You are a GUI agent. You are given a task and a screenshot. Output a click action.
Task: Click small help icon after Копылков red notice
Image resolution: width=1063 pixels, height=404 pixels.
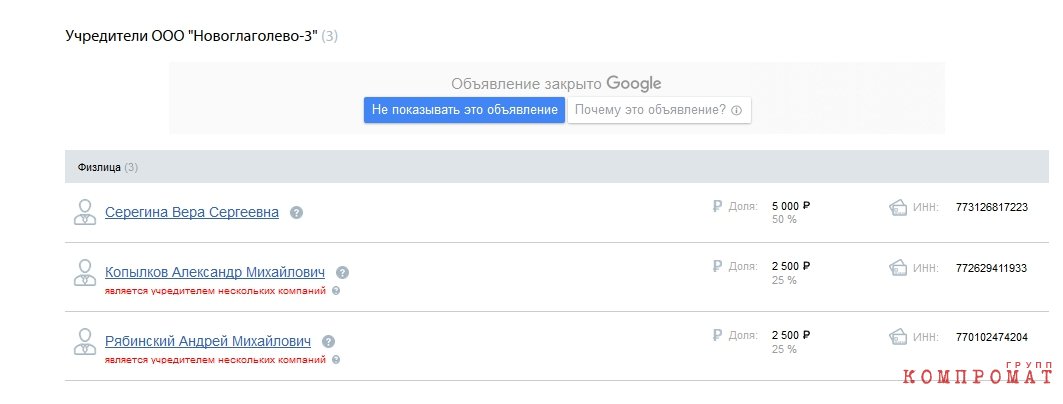point(336,291)
